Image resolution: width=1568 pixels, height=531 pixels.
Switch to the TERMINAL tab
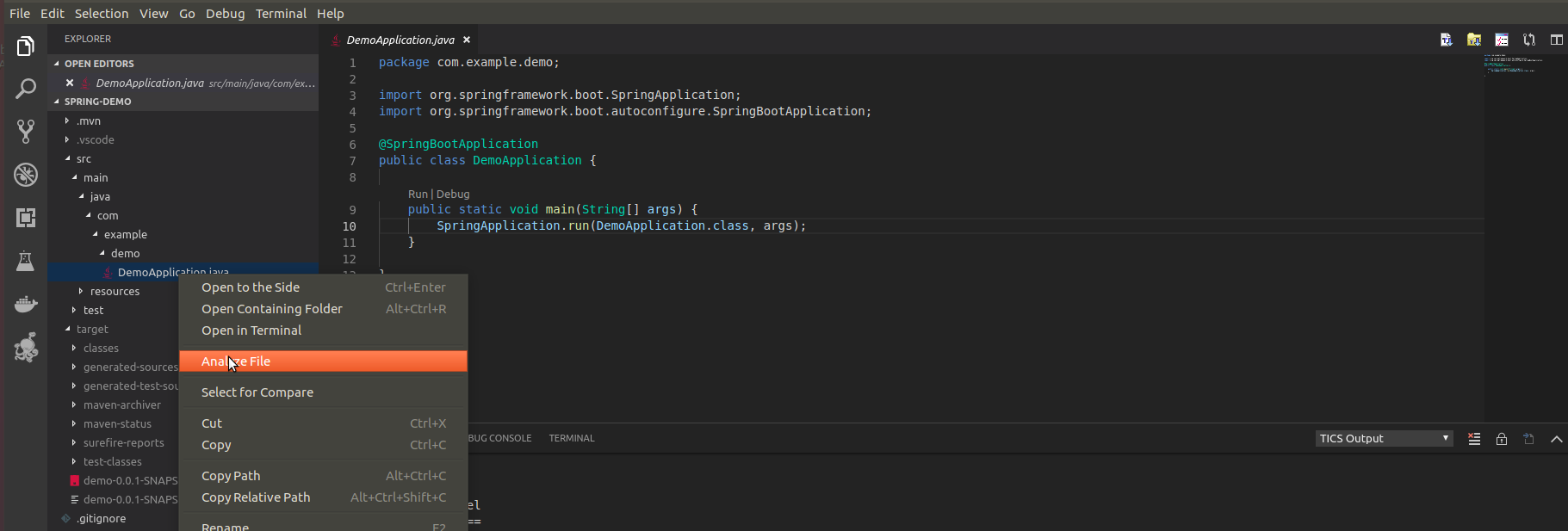tap(572, 438)
